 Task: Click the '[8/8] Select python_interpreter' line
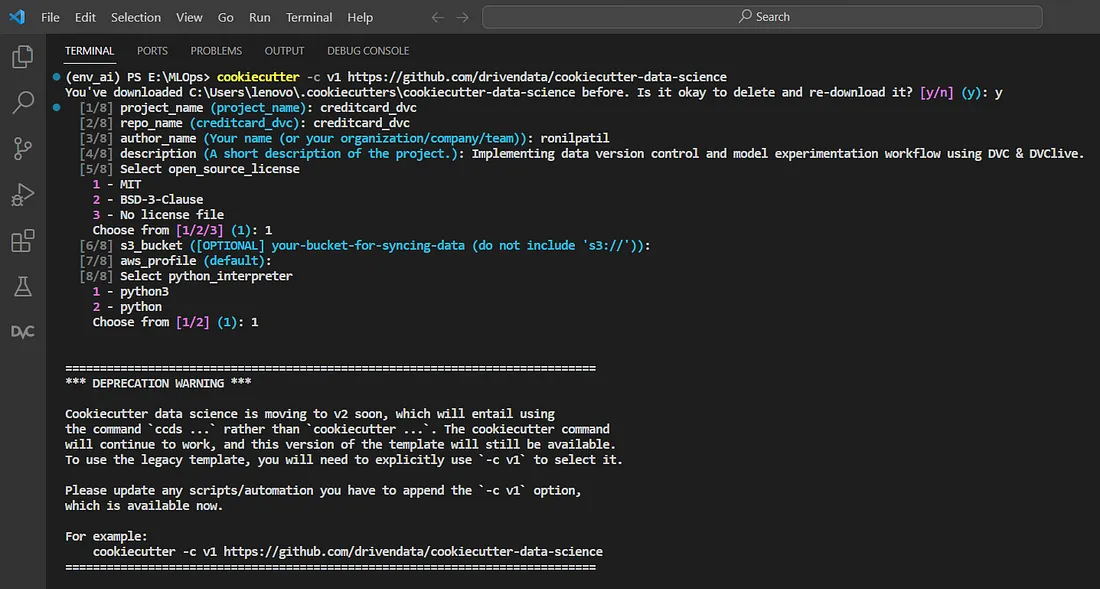186,276
